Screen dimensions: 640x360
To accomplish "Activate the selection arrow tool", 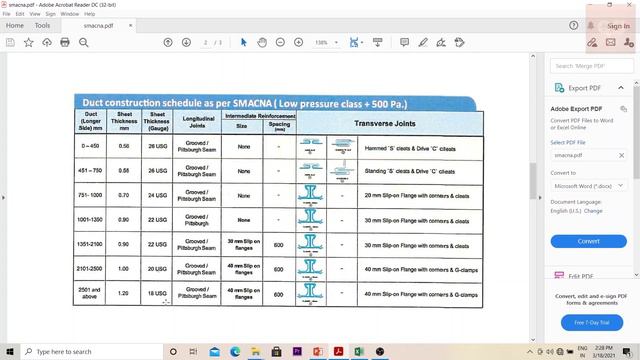I will pyautogui.click(x=244, y=42).
